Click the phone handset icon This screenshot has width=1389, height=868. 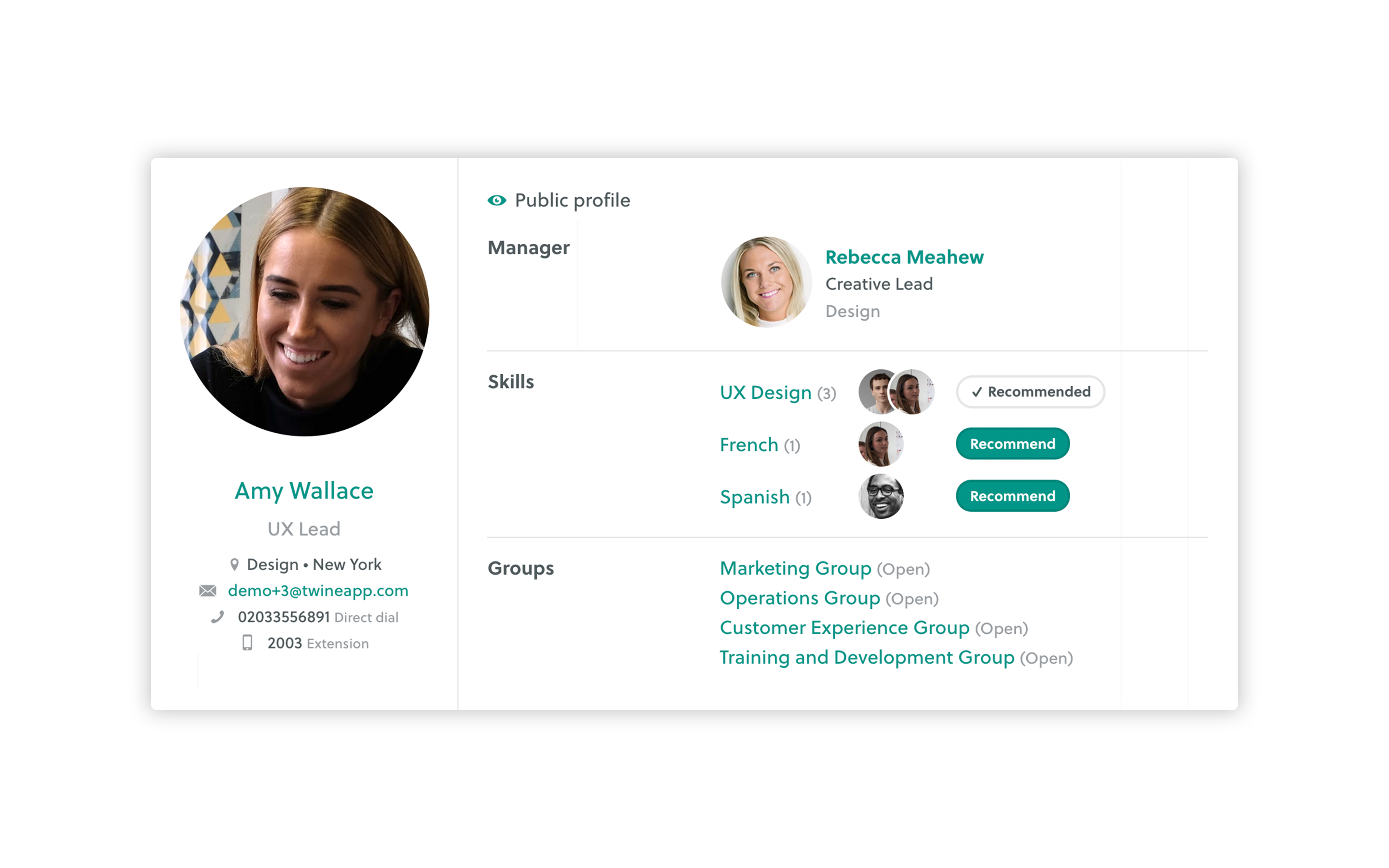pyautogui.click(x=217, y=617)
